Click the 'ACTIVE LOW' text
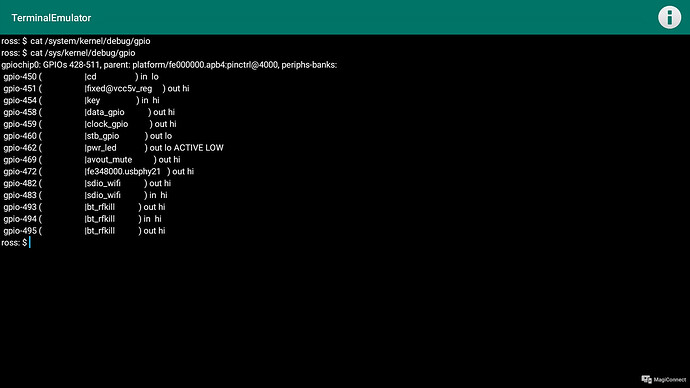 [x=198, y=148]
